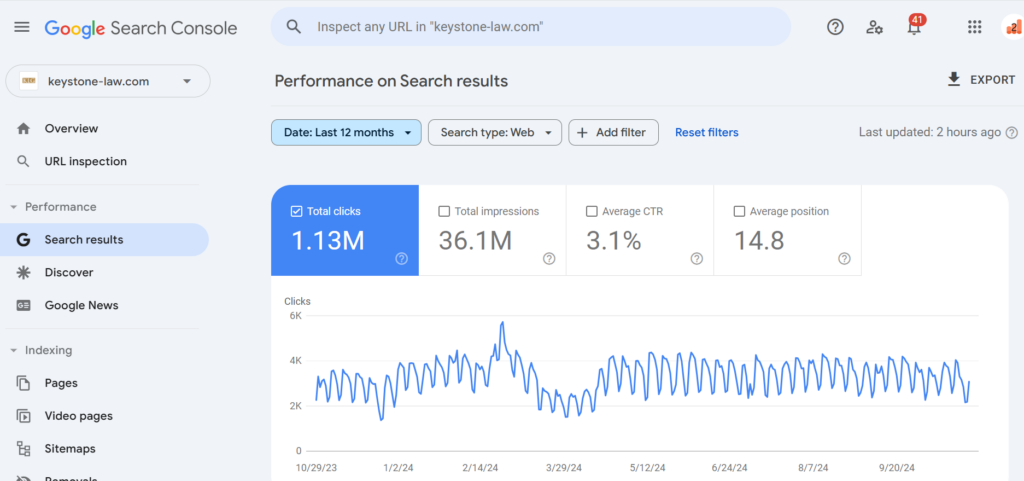
Task: Click the 1.13M total clicks value
Action: [x=327, y=241]
